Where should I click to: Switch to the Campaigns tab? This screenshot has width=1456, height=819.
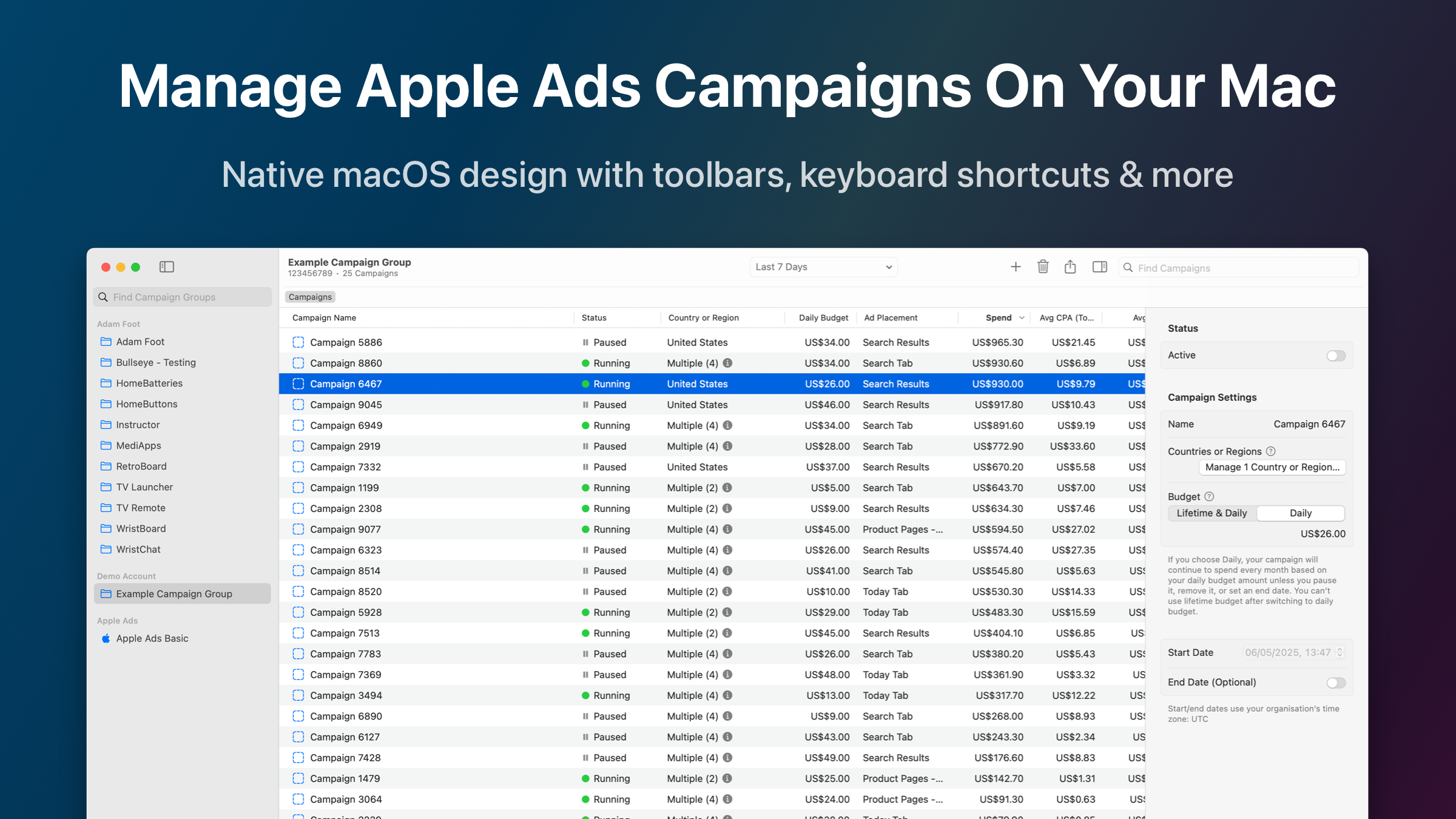pyautogui.click(x=309, y=297)
